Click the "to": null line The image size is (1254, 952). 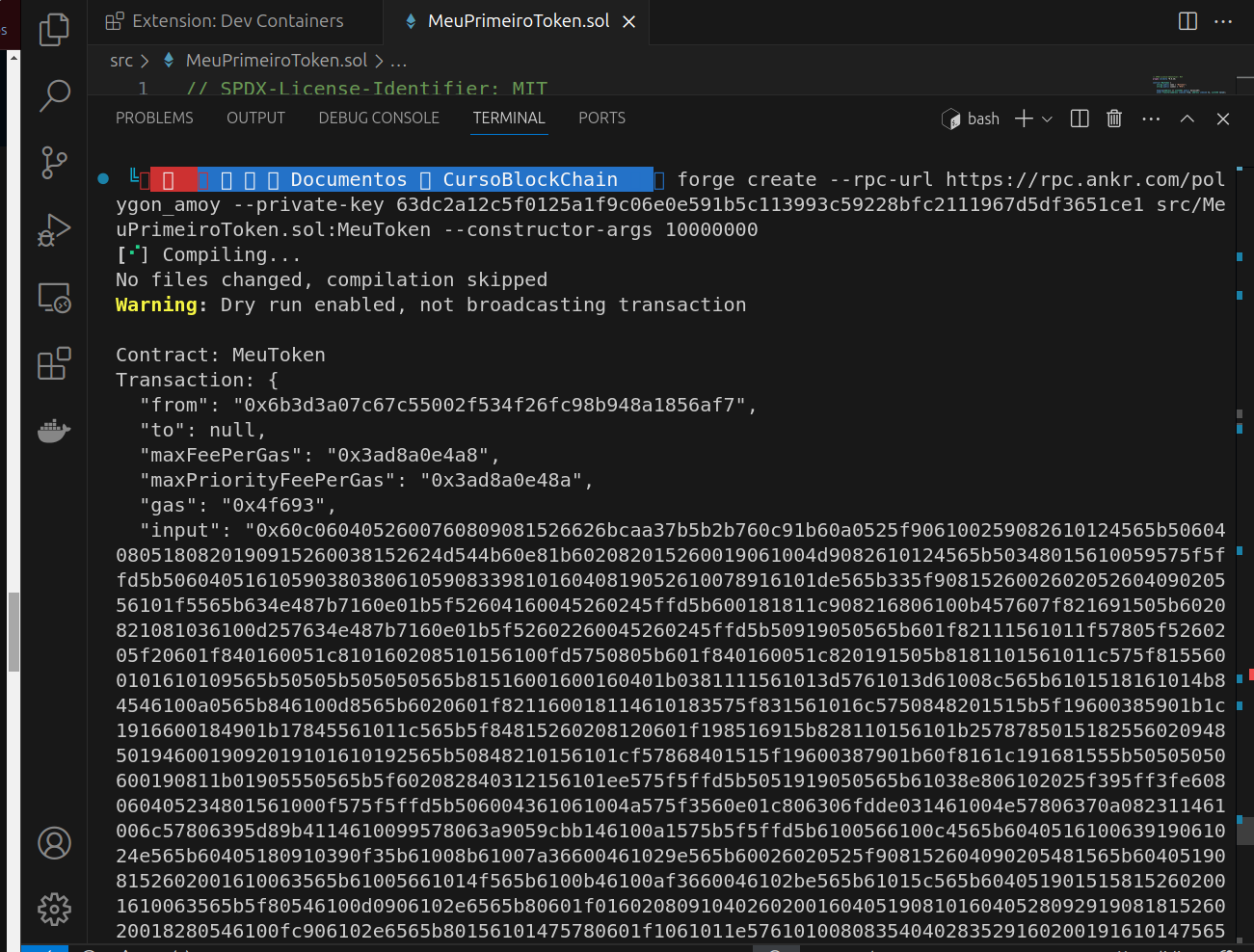(x=202, y=430)
